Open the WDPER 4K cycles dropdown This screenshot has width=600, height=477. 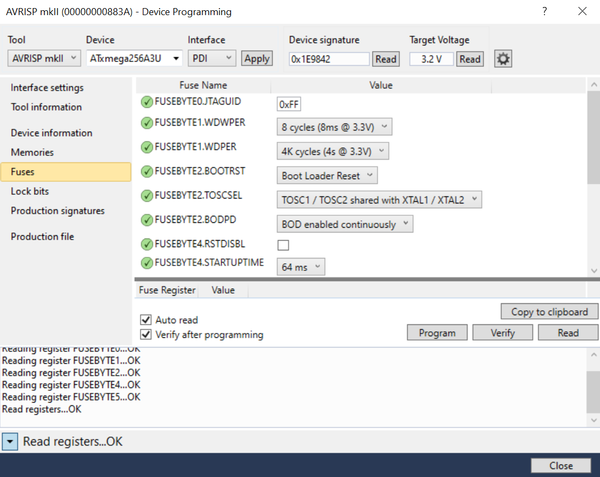coord(333,151)
